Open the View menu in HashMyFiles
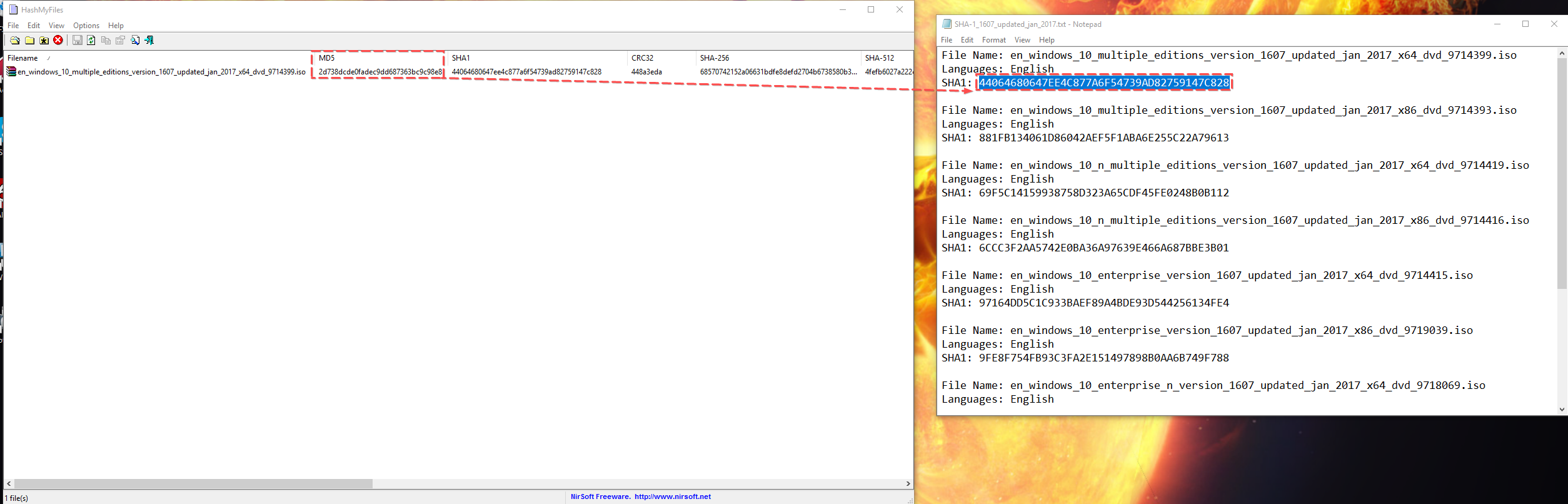This screenshot has width=1568, height=504. pos(56,26)
